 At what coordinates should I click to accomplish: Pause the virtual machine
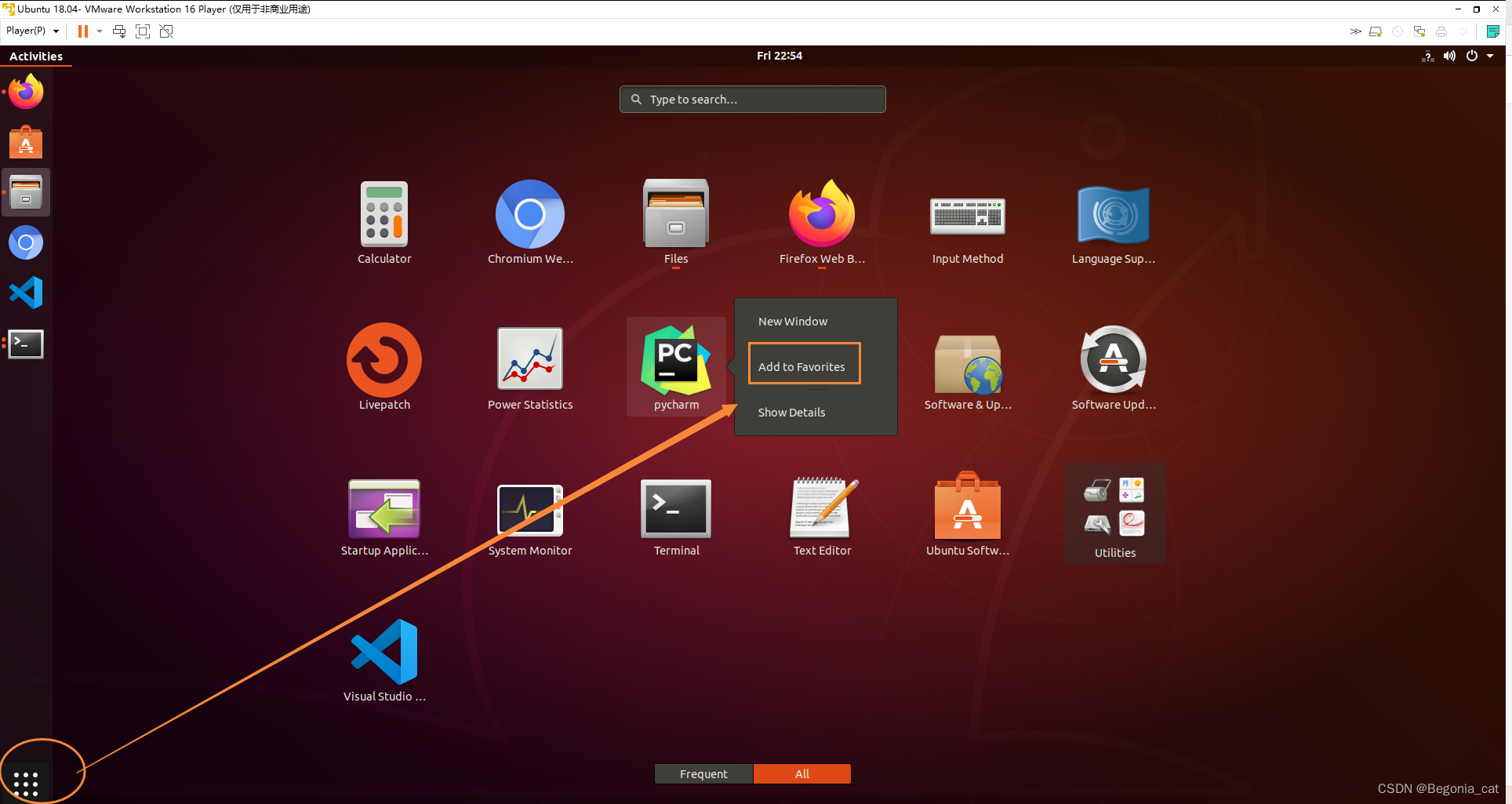click(x=82, y=31)
